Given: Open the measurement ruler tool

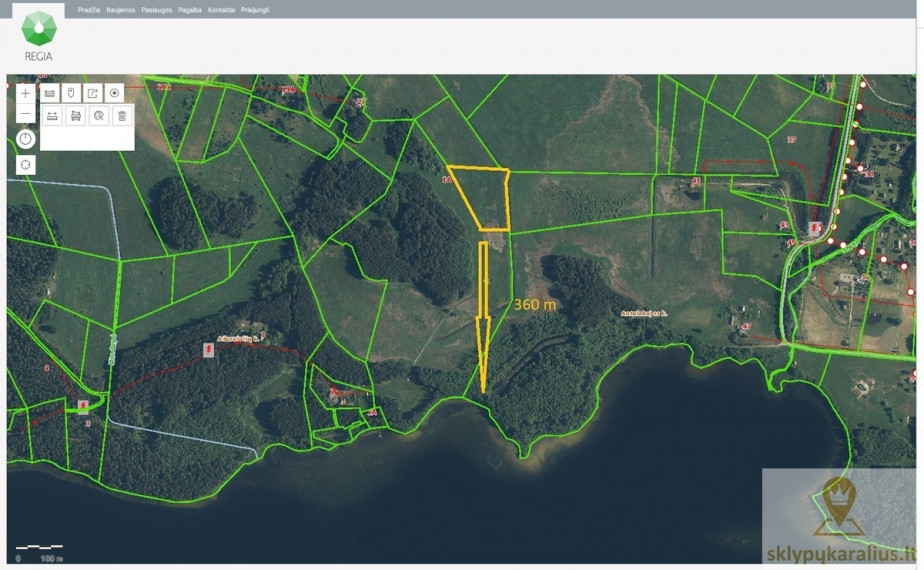Looking at the screenshot, I should [50, 93].
